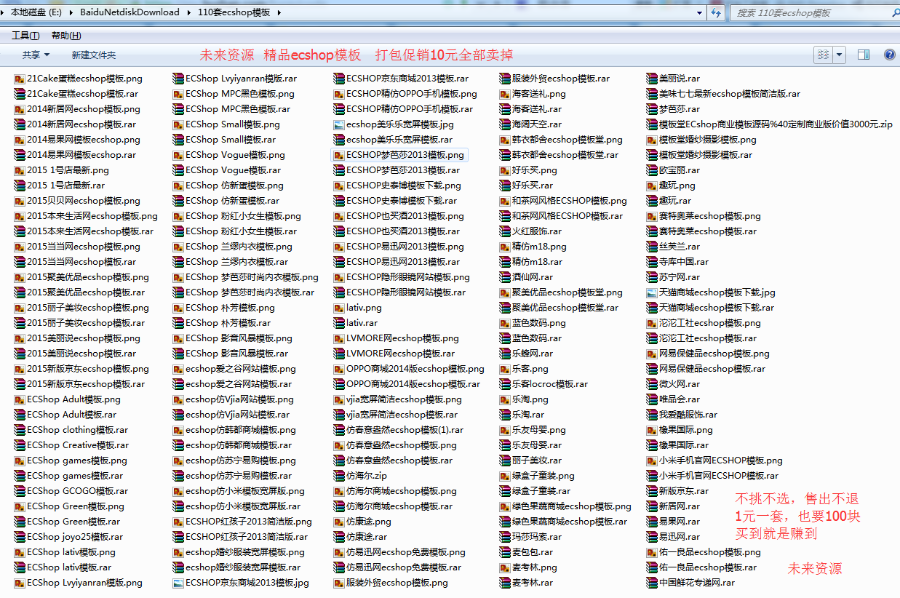Select file LVMORE网ecshop模板.png
The height and width of the screenshot is (598, 900).
(397, 339)
